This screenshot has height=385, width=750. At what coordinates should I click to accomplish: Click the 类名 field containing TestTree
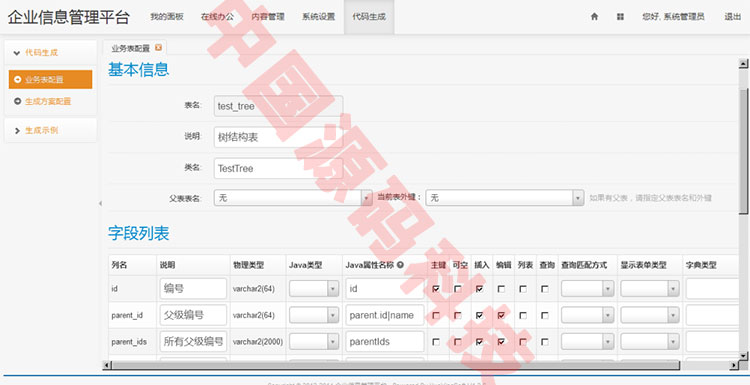(278, 168)
